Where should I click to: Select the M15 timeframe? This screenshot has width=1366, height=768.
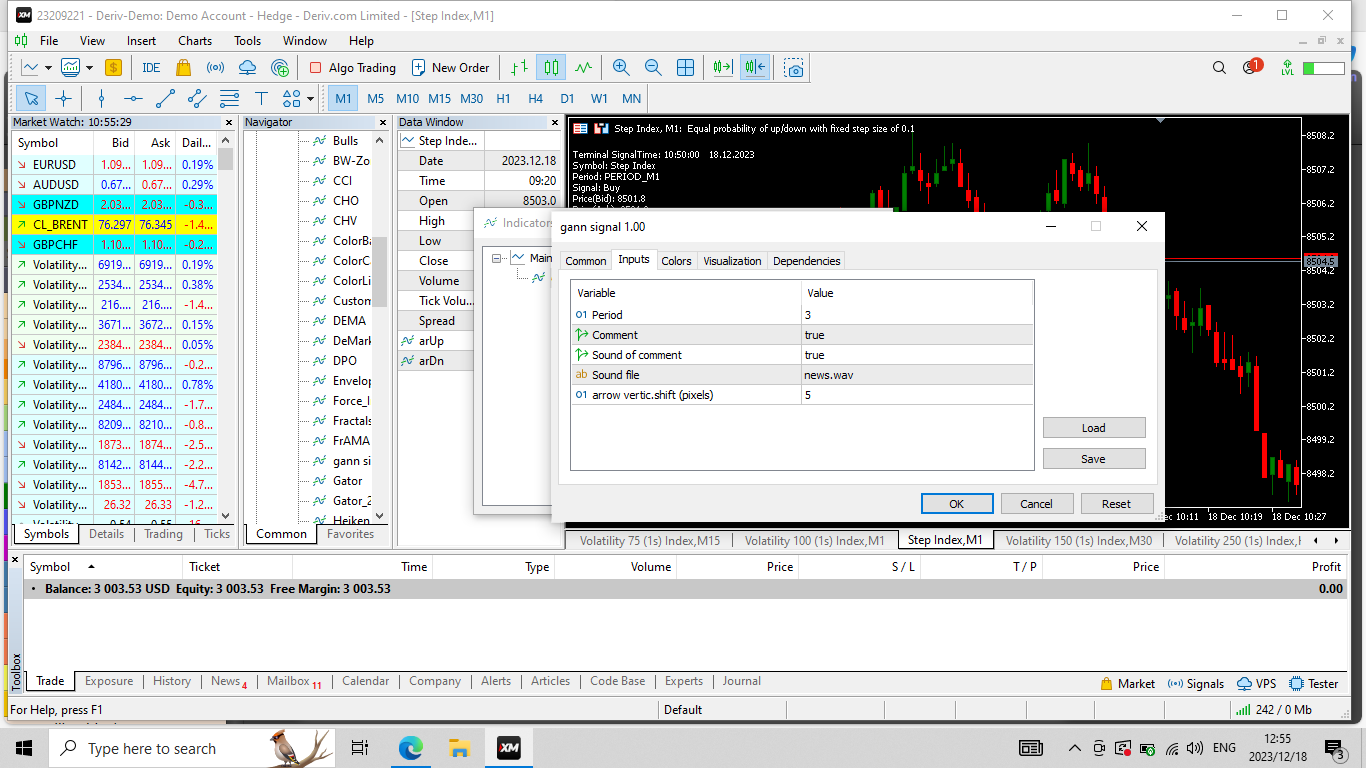point(439,98)
